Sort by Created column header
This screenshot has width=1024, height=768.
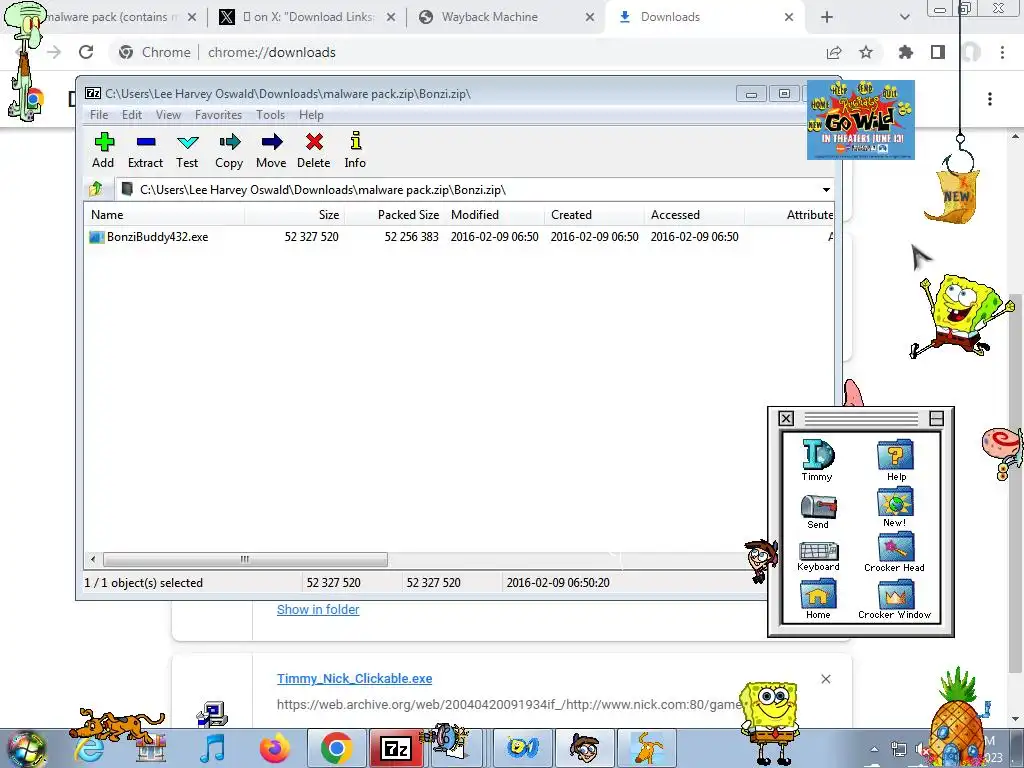point(594,215)
